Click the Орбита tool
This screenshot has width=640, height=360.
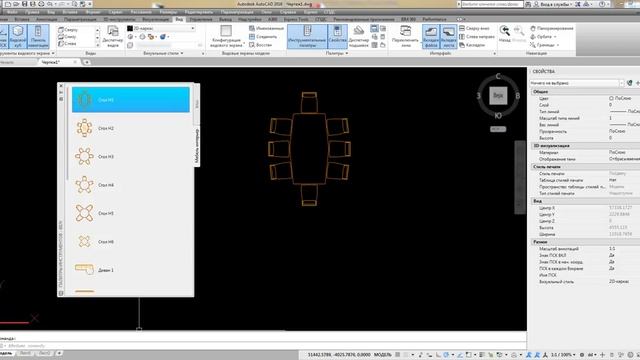click(x=541, y=36)
